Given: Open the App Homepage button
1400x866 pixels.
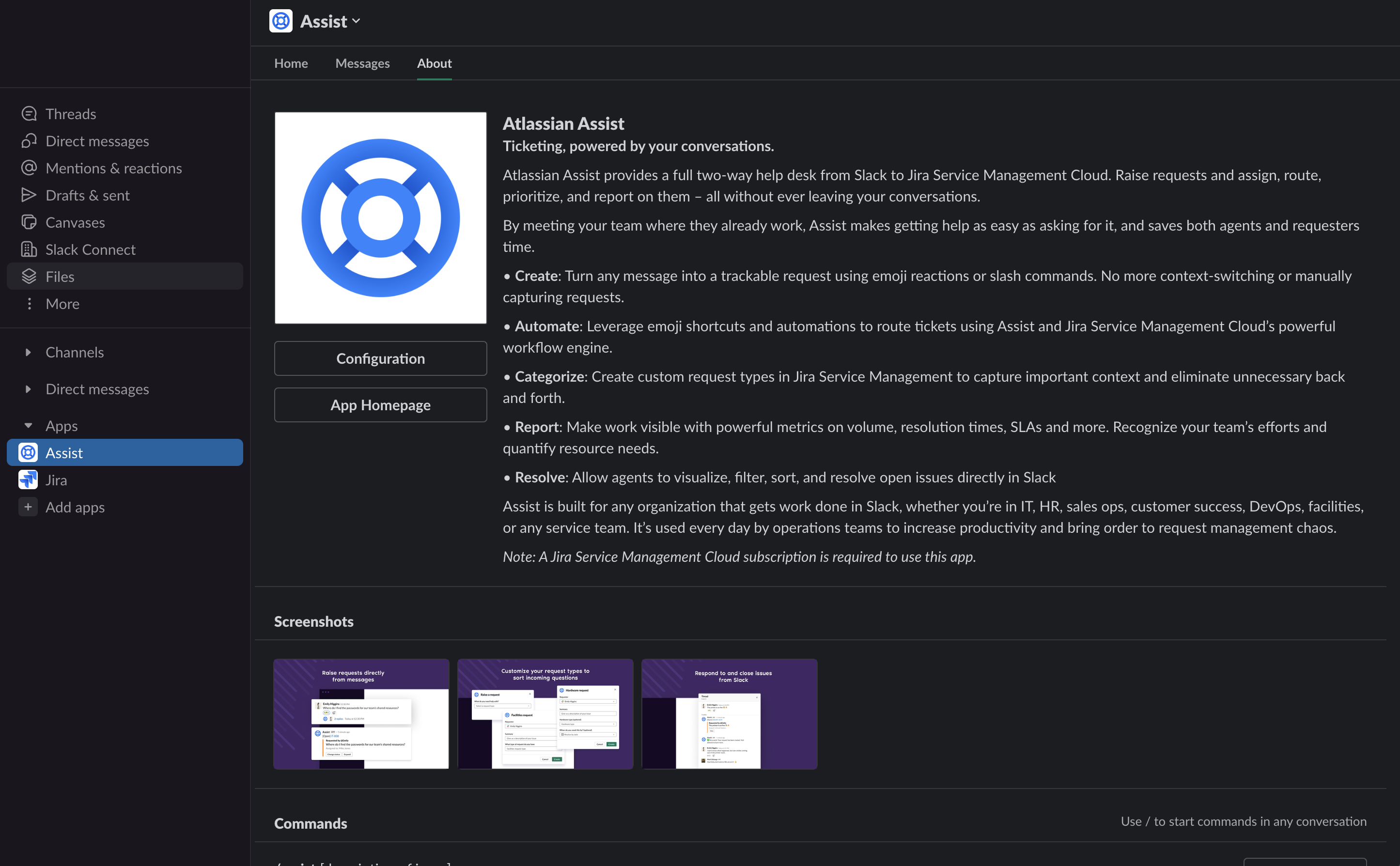Looking at the screenshot, I should click(380, 405).
